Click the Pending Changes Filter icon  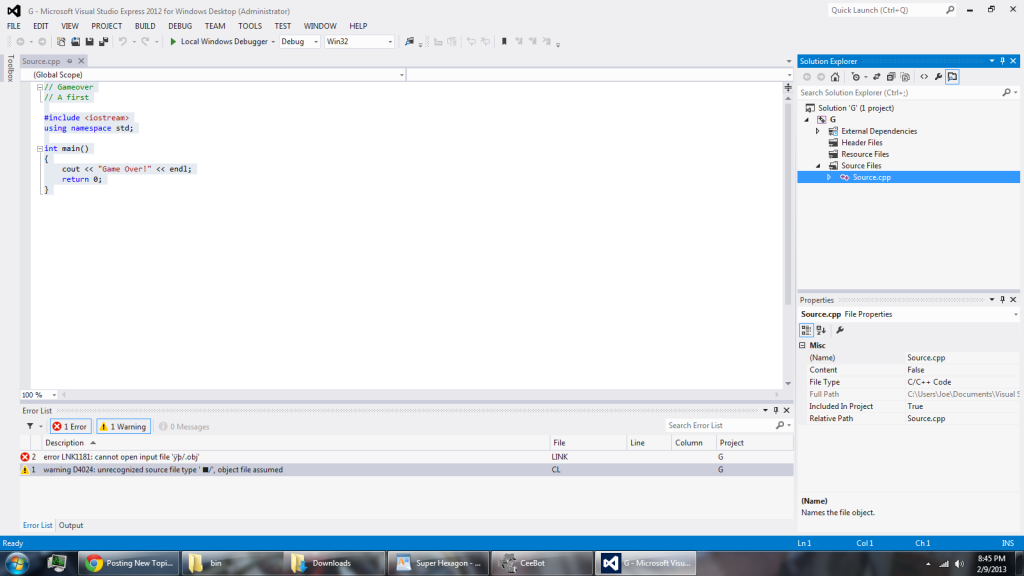tap(856, 77)
